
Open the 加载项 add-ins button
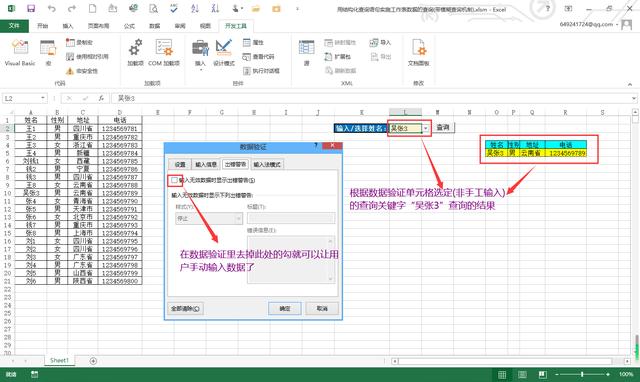coord(135,52)
